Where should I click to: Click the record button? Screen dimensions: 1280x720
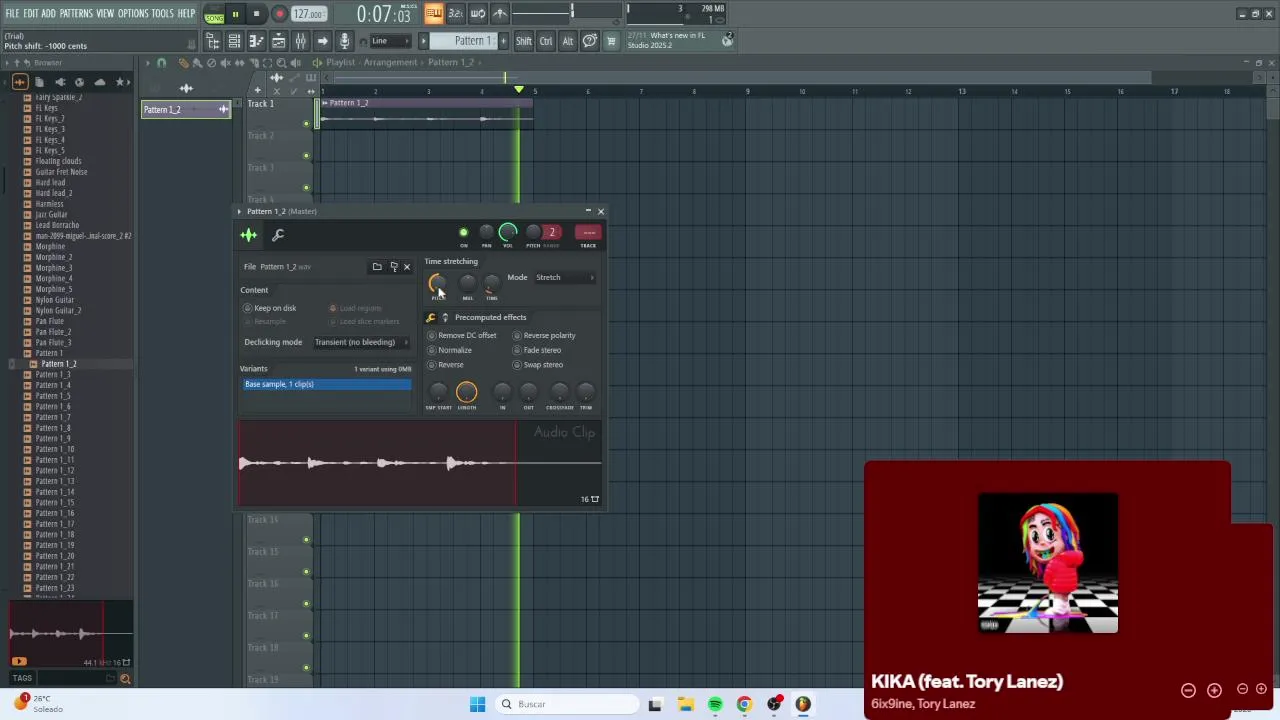(x=279, y=15)
